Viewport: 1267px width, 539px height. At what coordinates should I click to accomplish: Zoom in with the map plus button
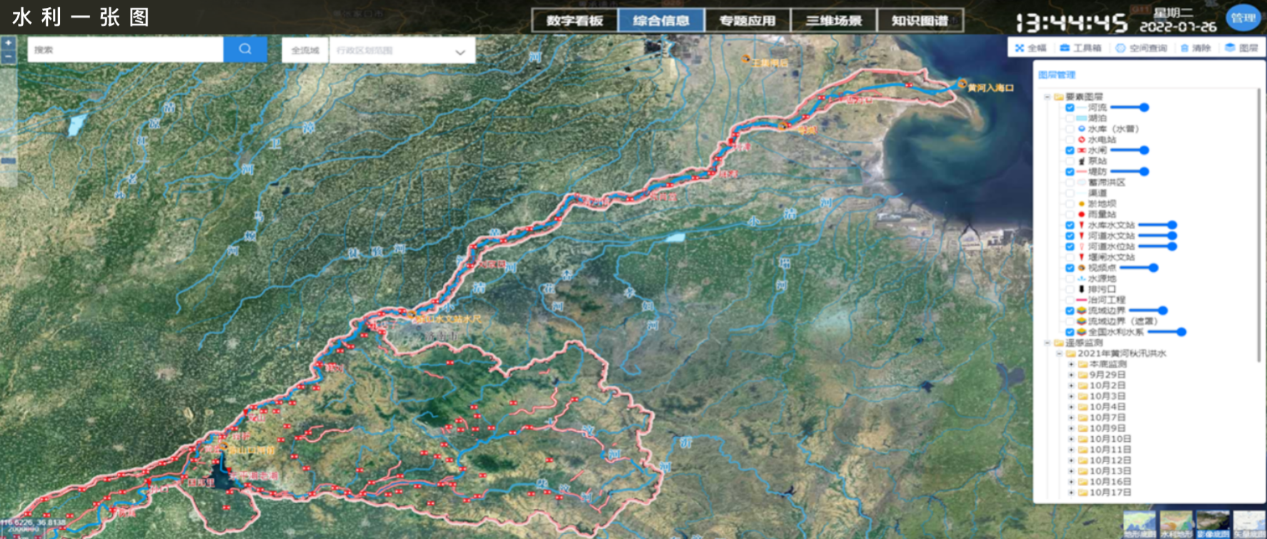(8, 43)
